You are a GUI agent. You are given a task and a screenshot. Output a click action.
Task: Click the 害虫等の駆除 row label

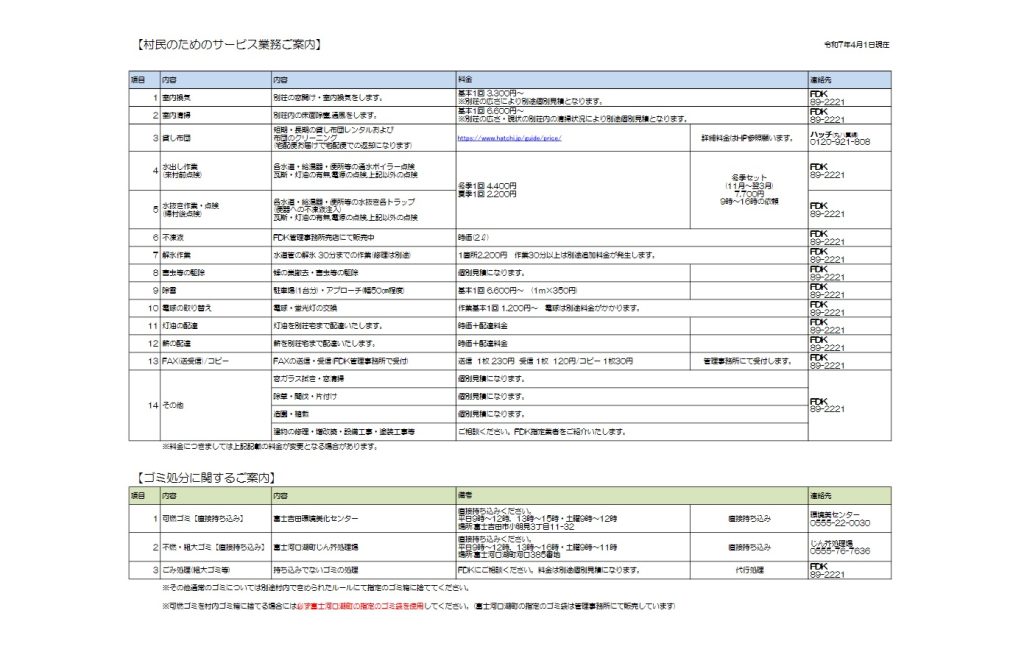(x=182, y=272)
